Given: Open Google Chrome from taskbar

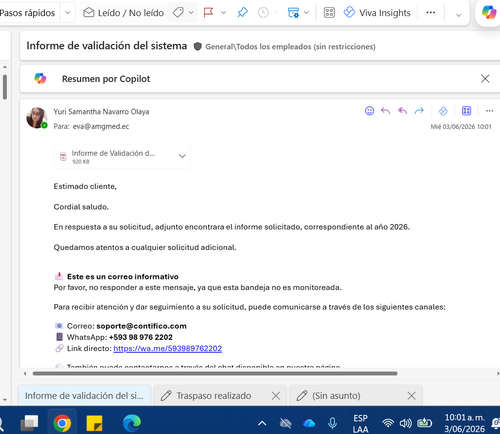Looking at the screenshot, I should (62, 423).
